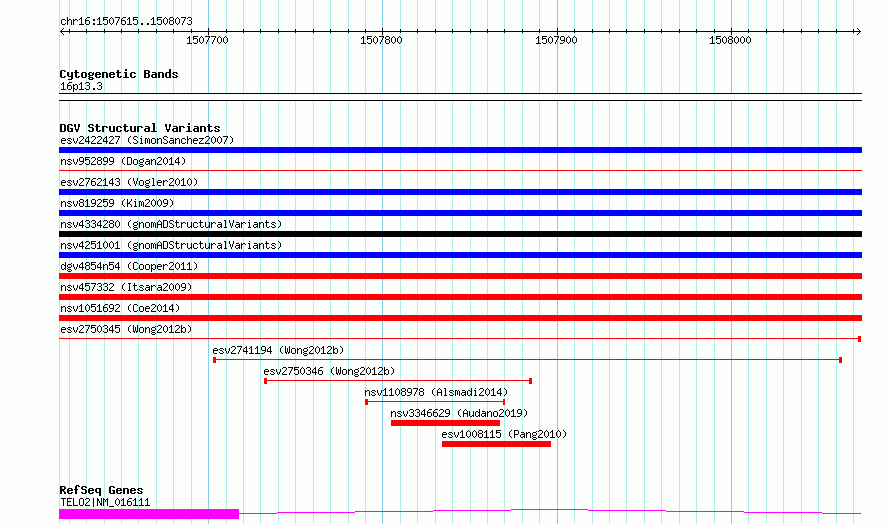890x524 pixels.
Task: Open the Cytogenetic Bands track title
Action: coord(119,74)
